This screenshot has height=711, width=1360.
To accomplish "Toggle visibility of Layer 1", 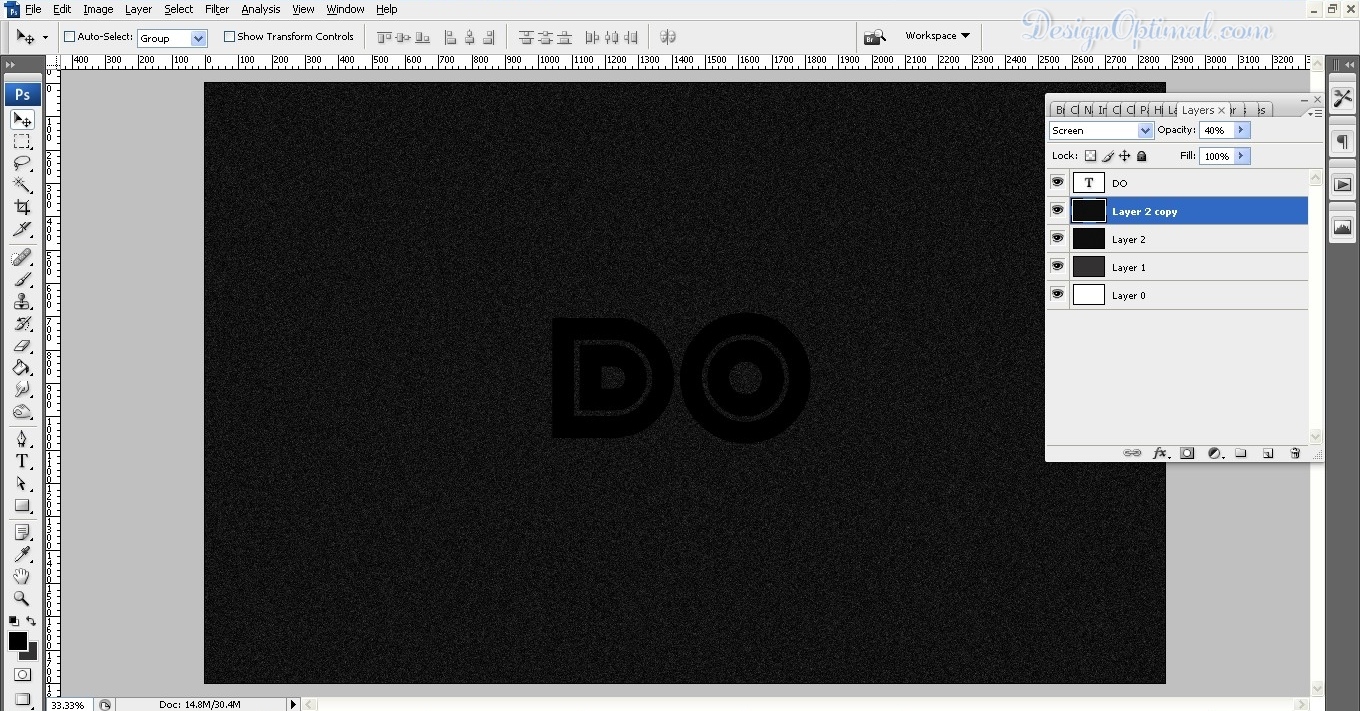I will point(1057,266).
